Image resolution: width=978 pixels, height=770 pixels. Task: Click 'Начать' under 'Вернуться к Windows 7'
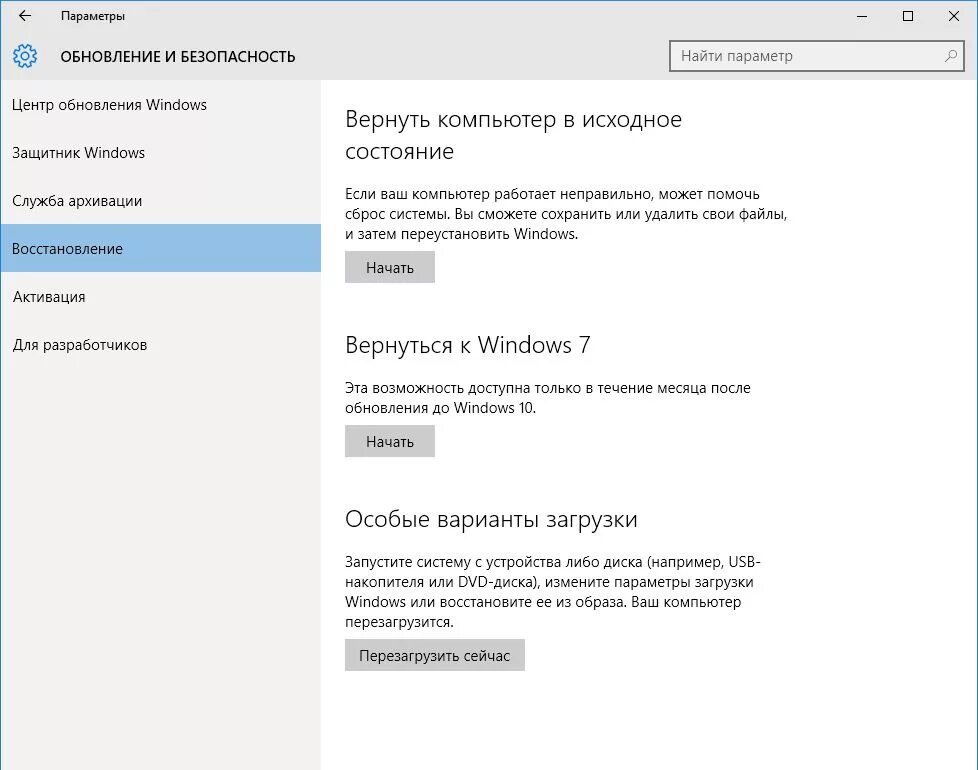[x=390, y=441]
